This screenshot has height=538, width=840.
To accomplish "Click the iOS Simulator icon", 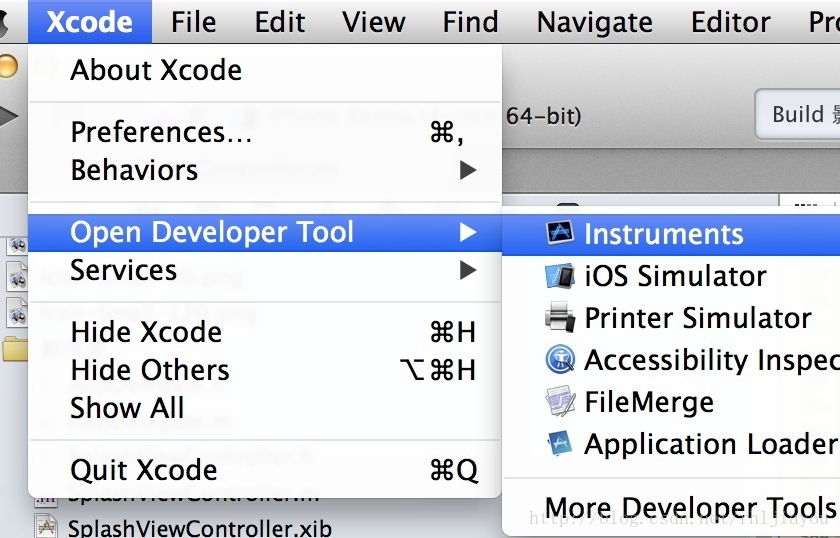I will pyautogui.click(x=559, y=276).
